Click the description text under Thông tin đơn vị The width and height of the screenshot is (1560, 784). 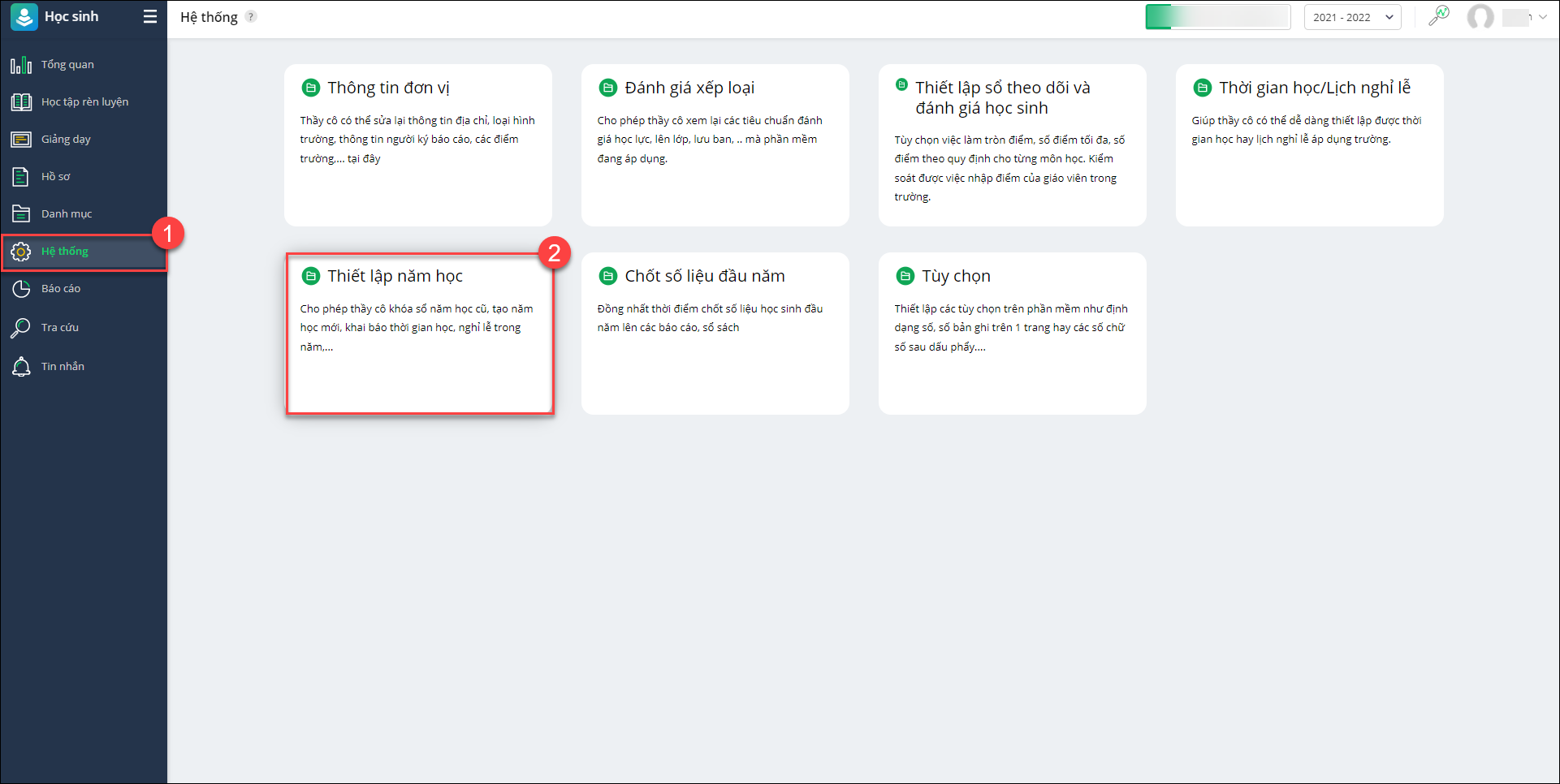point(417,140)
